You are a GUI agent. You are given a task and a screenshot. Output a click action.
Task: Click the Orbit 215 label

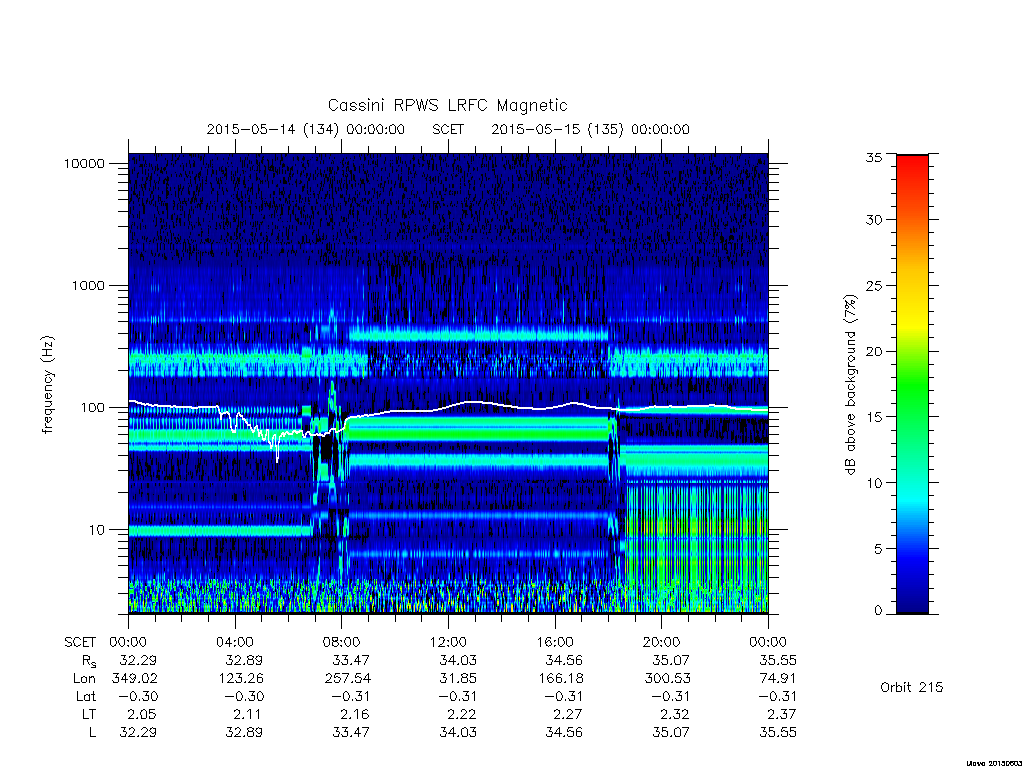point(911,688)
